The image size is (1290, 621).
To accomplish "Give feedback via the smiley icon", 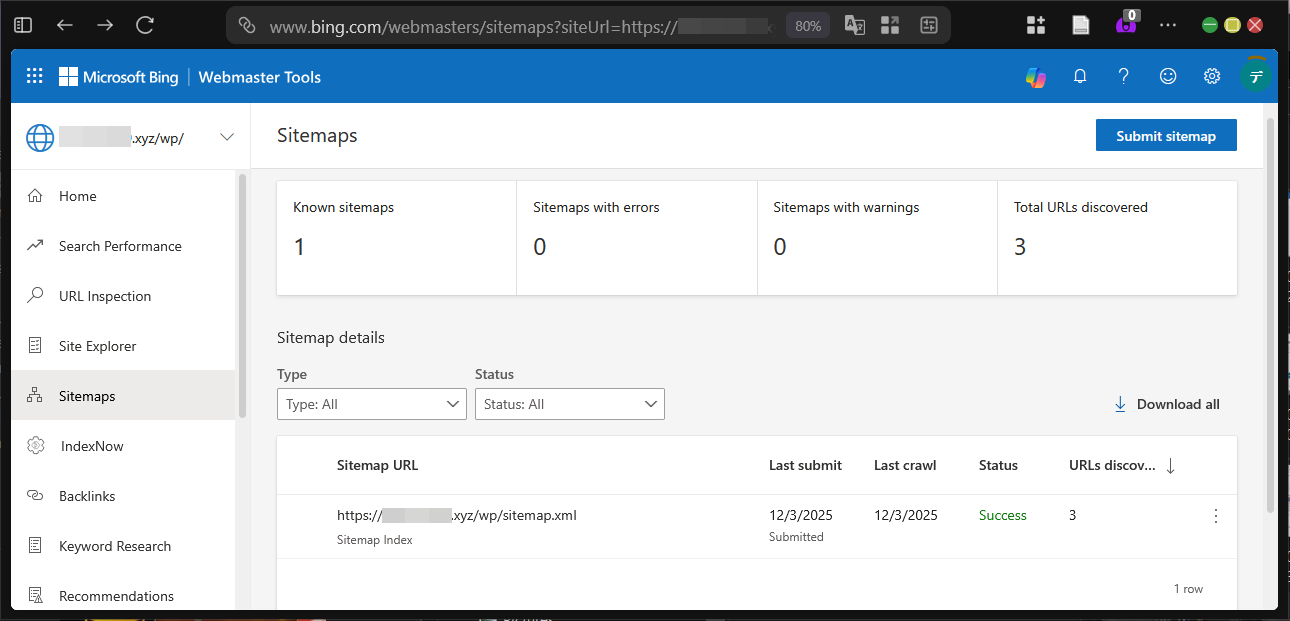I will [1168, 76].
